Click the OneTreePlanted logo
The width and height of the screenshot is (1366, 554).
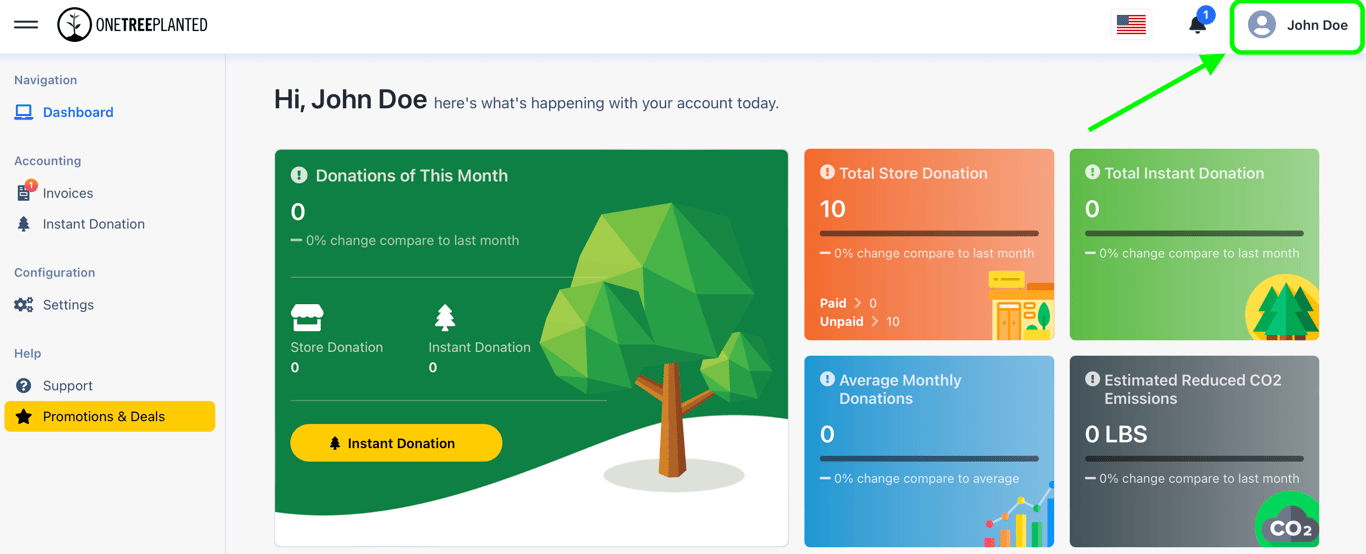point(132,25)
